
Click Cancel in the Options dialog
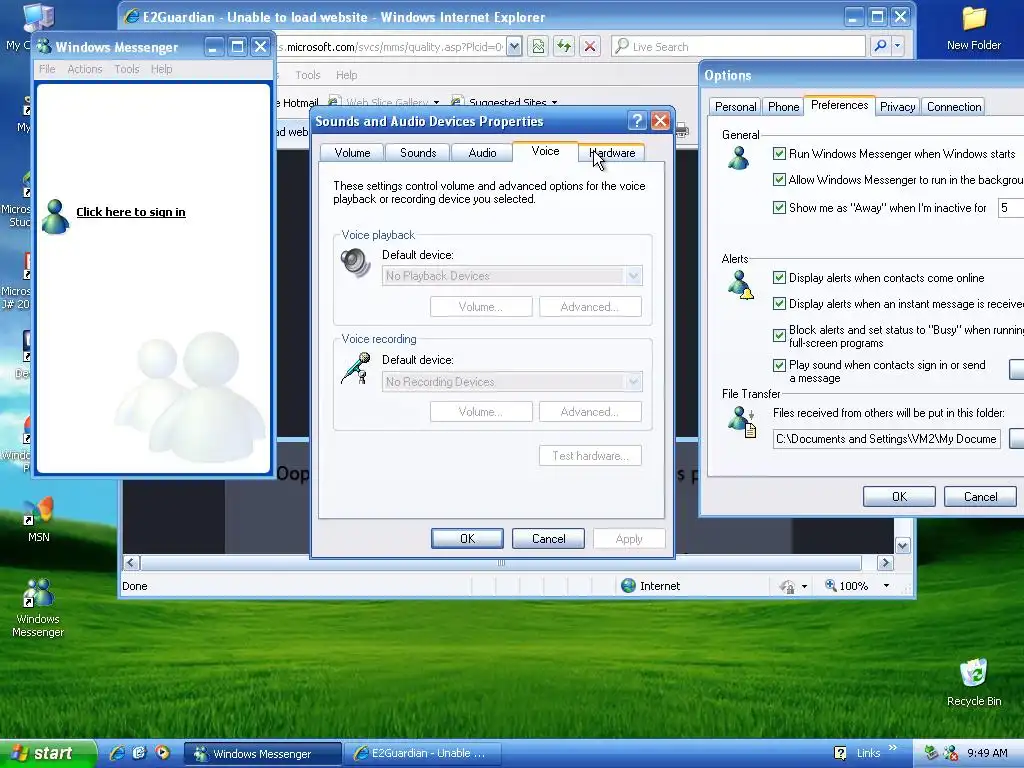pos(980,497)
